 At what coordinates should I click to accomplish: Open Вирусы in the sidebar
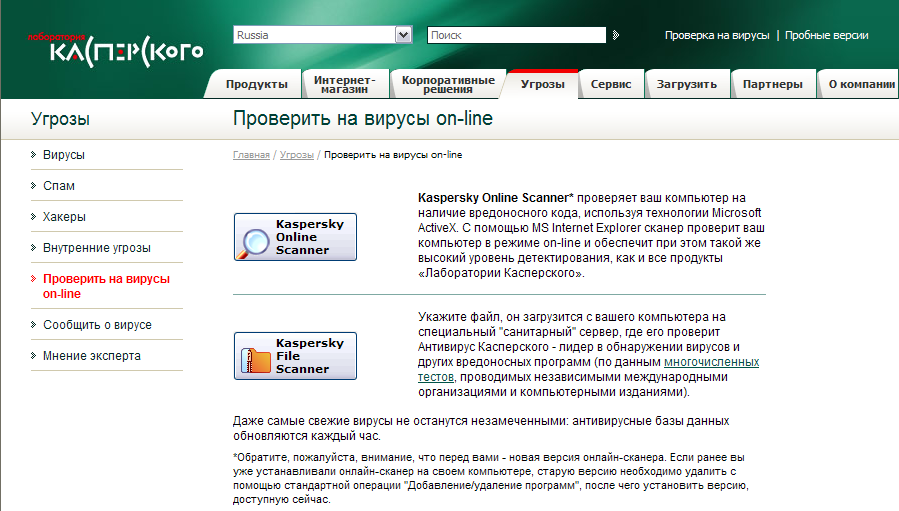(64, 155)
